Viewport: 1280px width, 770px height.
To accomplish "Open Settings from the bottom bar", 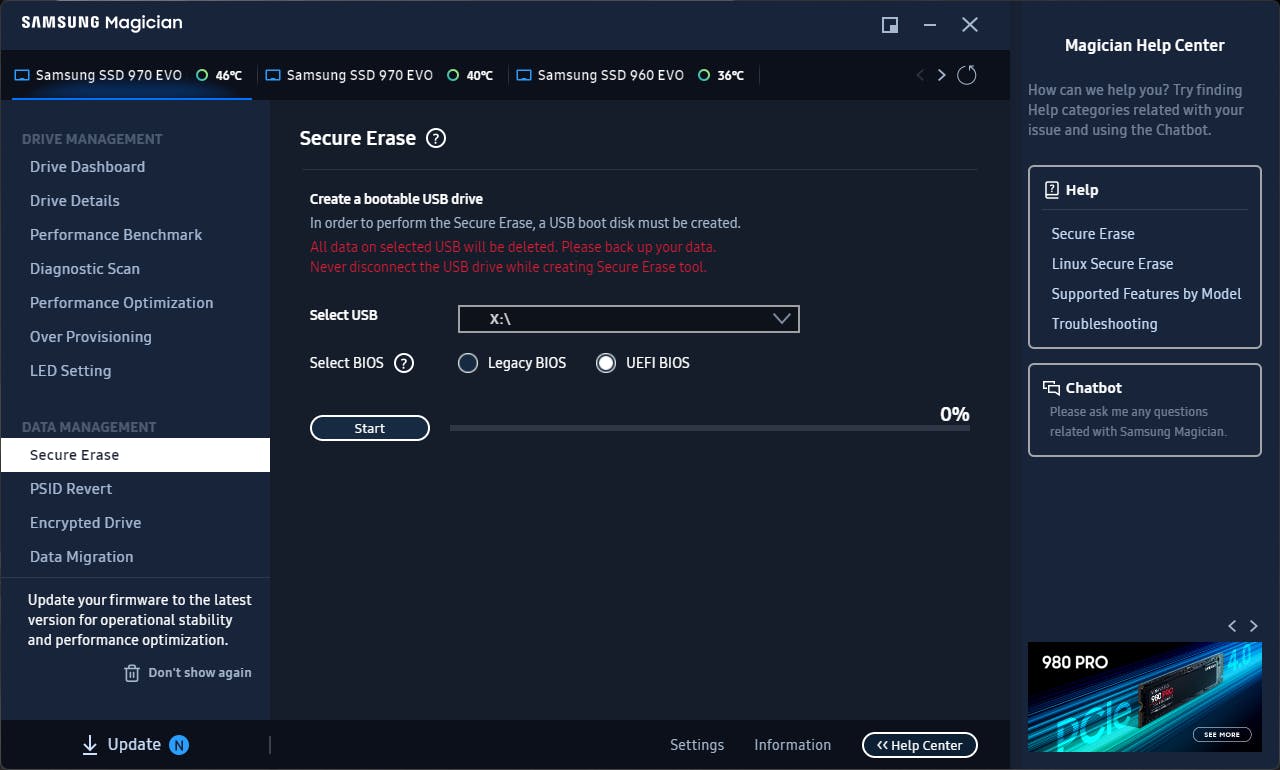I will tap(697, 745).
